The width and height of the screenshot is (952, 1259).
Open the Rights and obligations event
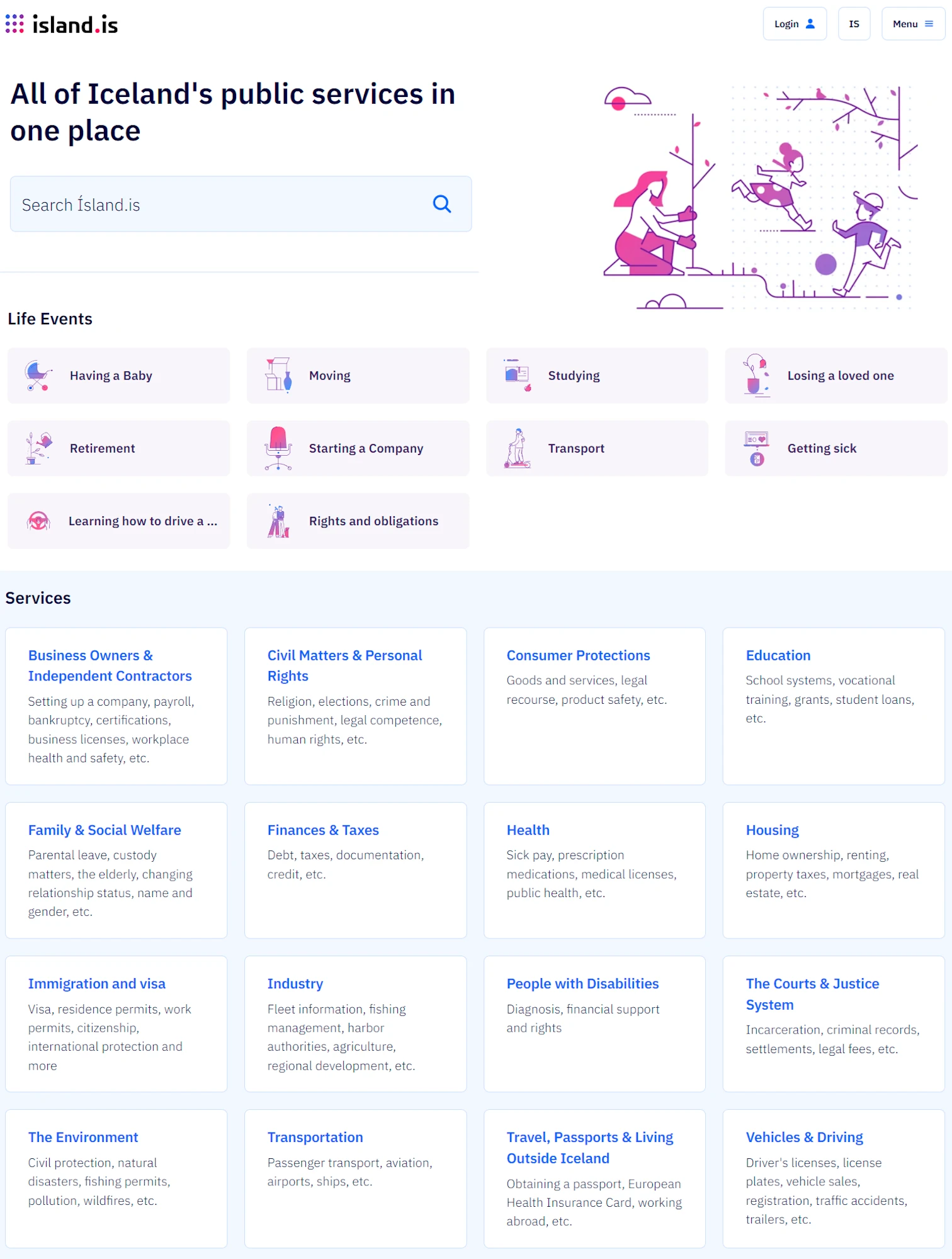click(358, 521)
